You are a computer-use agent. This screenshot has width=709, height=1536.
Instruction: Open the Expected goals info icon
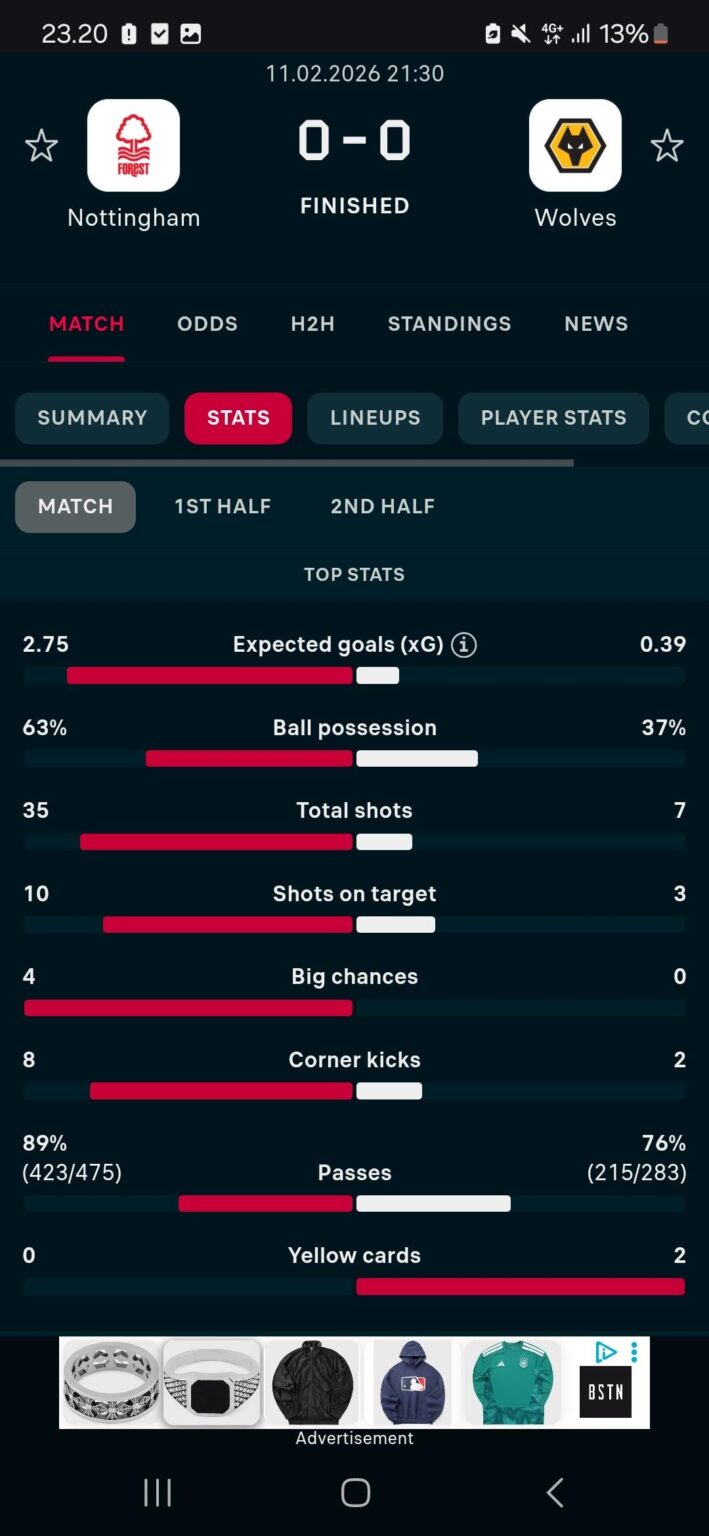462,645
